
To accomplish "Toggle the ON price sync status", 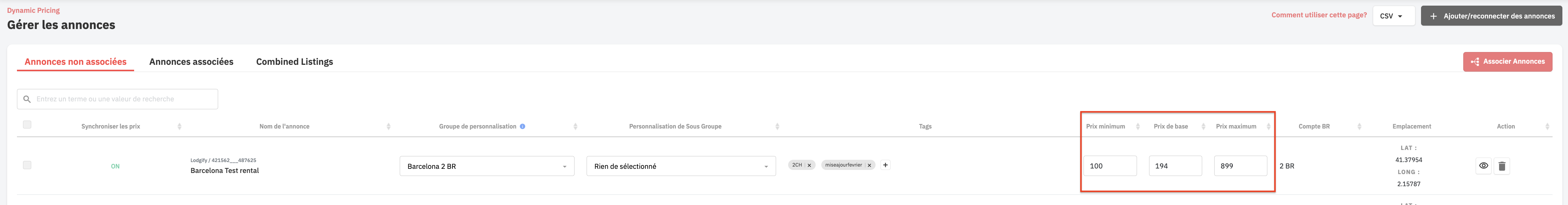I will (115, 167).
